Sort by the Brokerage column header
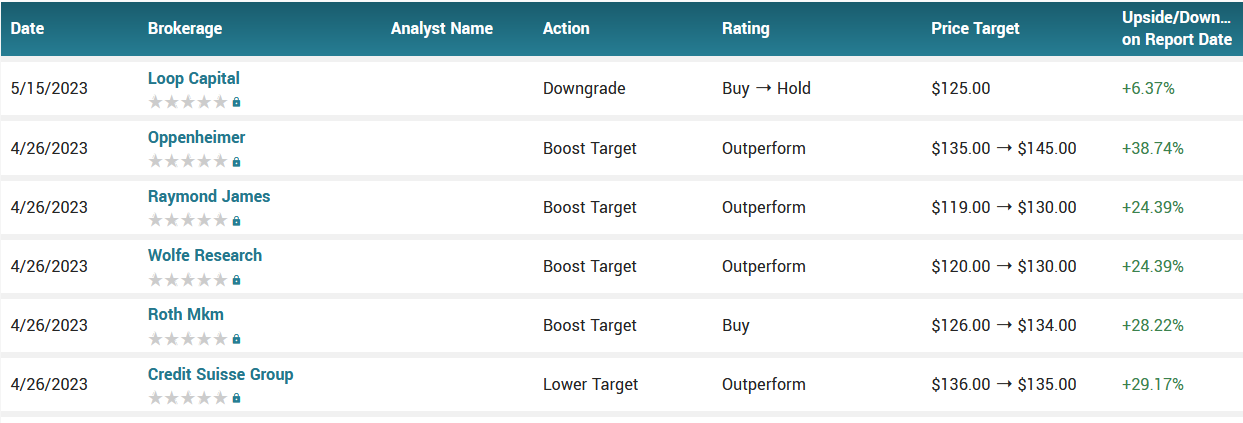This screenshot has width=1243, height=423. click(185, 28)
